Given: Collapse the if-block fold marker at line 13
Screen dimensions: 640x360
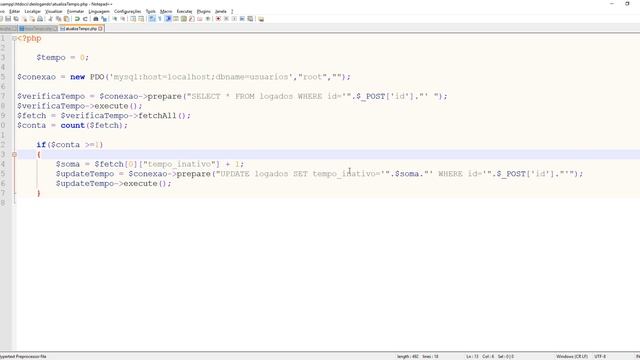Looking at the screenshot, I should tap(14, 154).
